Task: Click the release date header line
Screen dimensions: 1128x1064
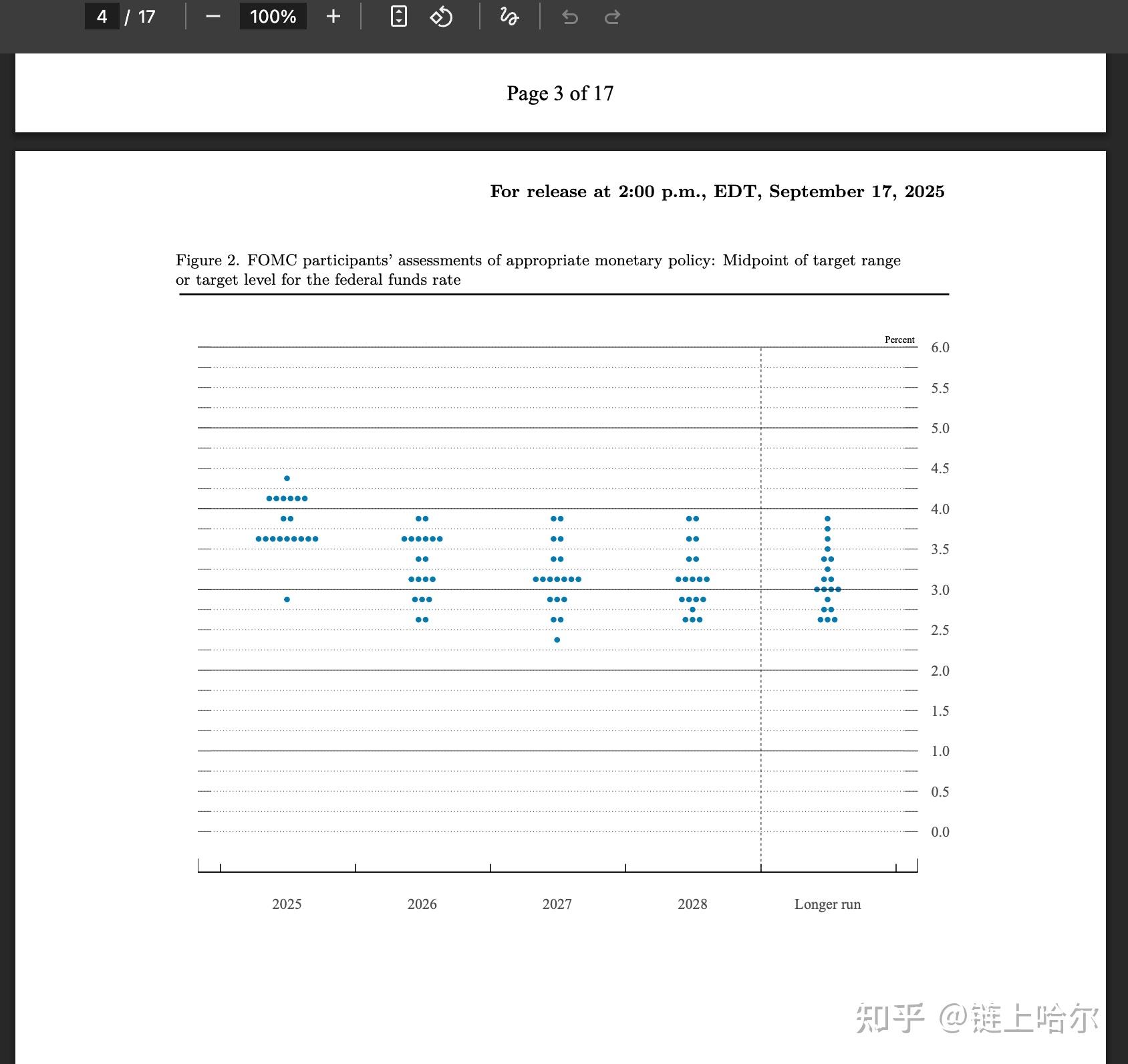Action: coord(717,192)
